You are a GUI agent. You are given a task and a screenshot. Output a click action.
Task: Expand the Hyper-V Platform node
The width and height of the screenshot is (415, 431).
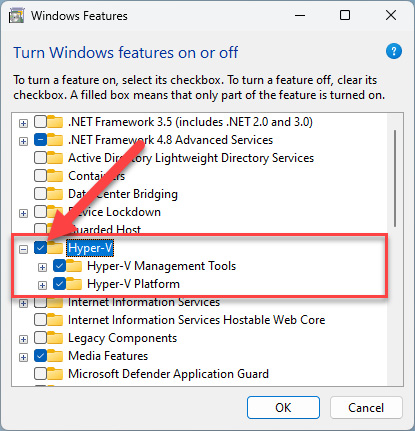coord(42,285)
